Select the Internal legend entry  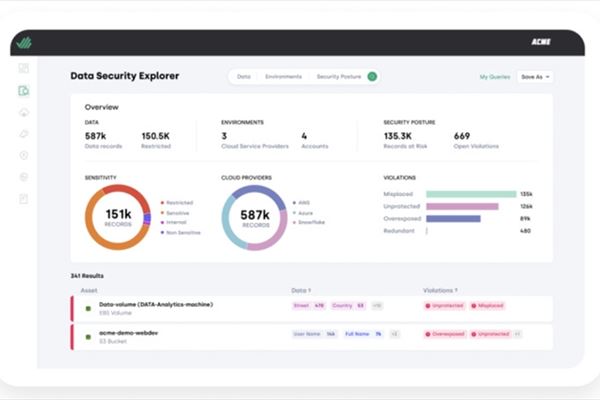coord(174,222)
